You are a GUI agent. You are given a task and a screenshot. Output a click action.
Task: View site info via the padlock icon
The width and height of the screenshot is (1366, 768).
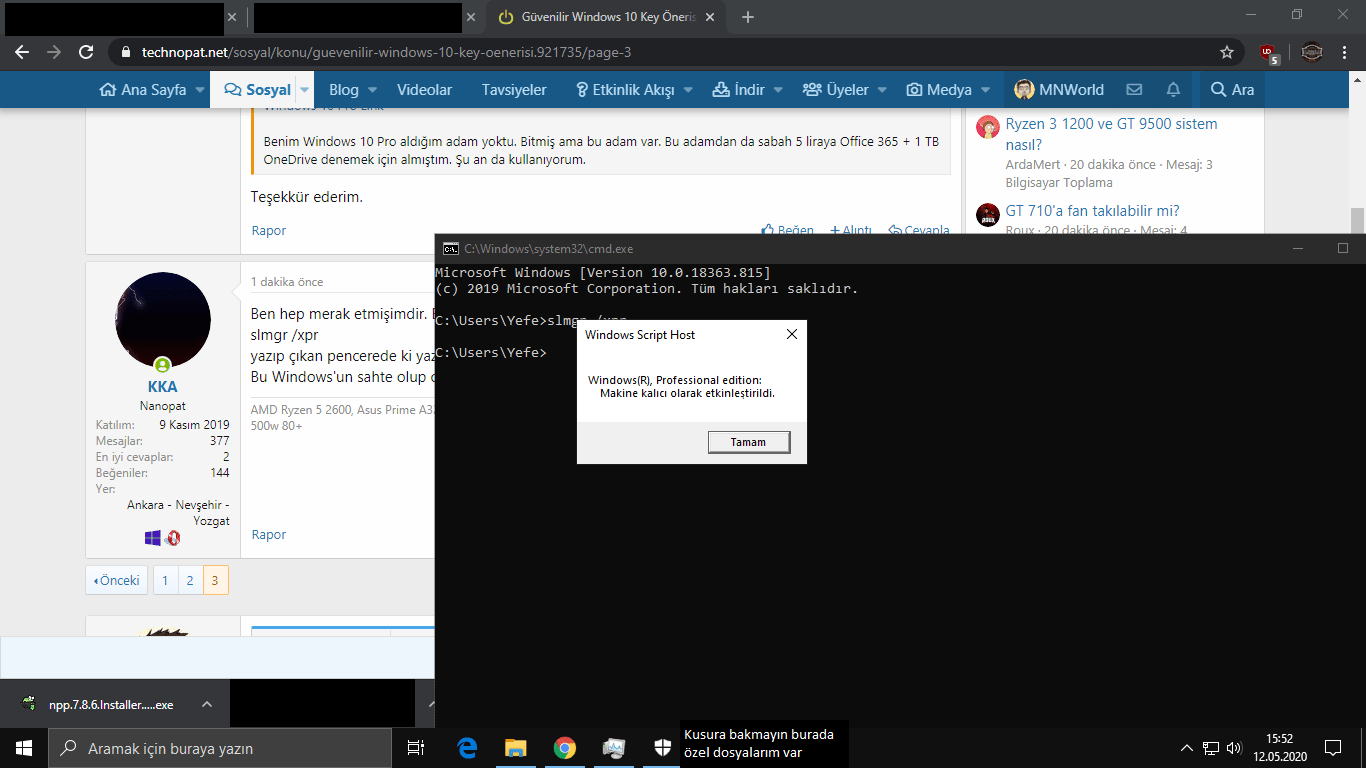(125, 52)
